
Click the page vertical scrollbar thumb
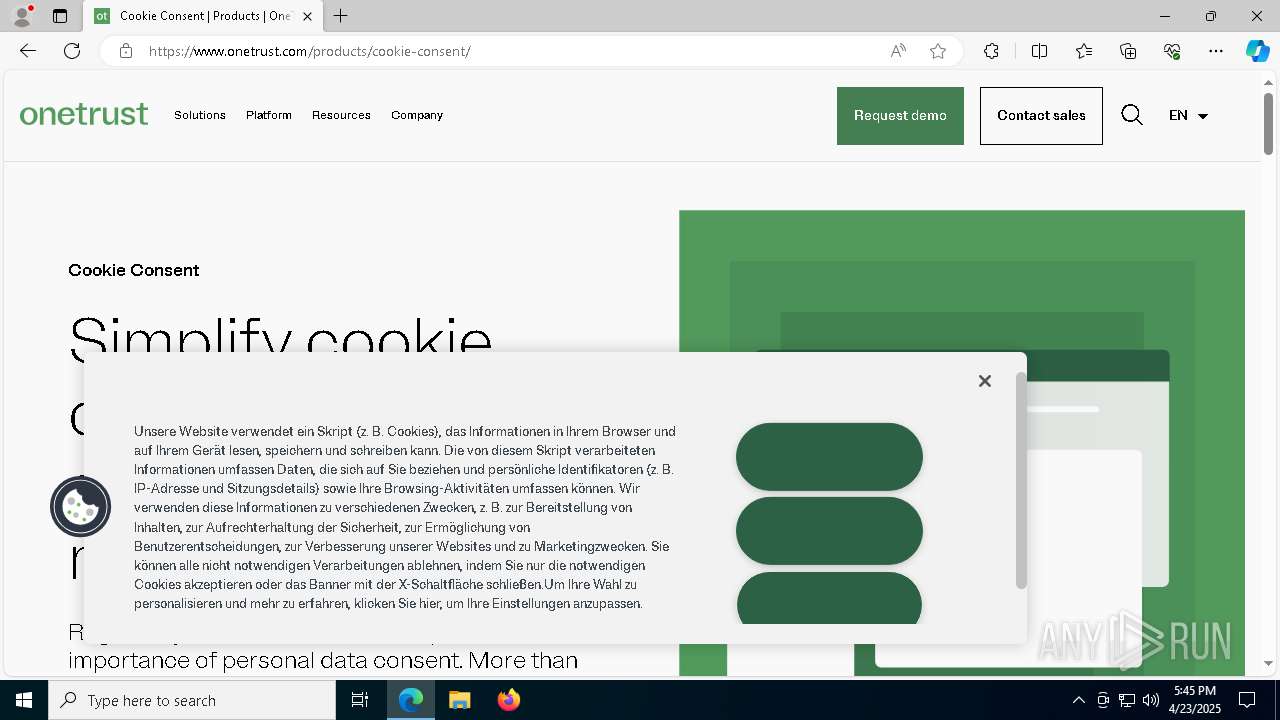click(x=1268, y=124)
